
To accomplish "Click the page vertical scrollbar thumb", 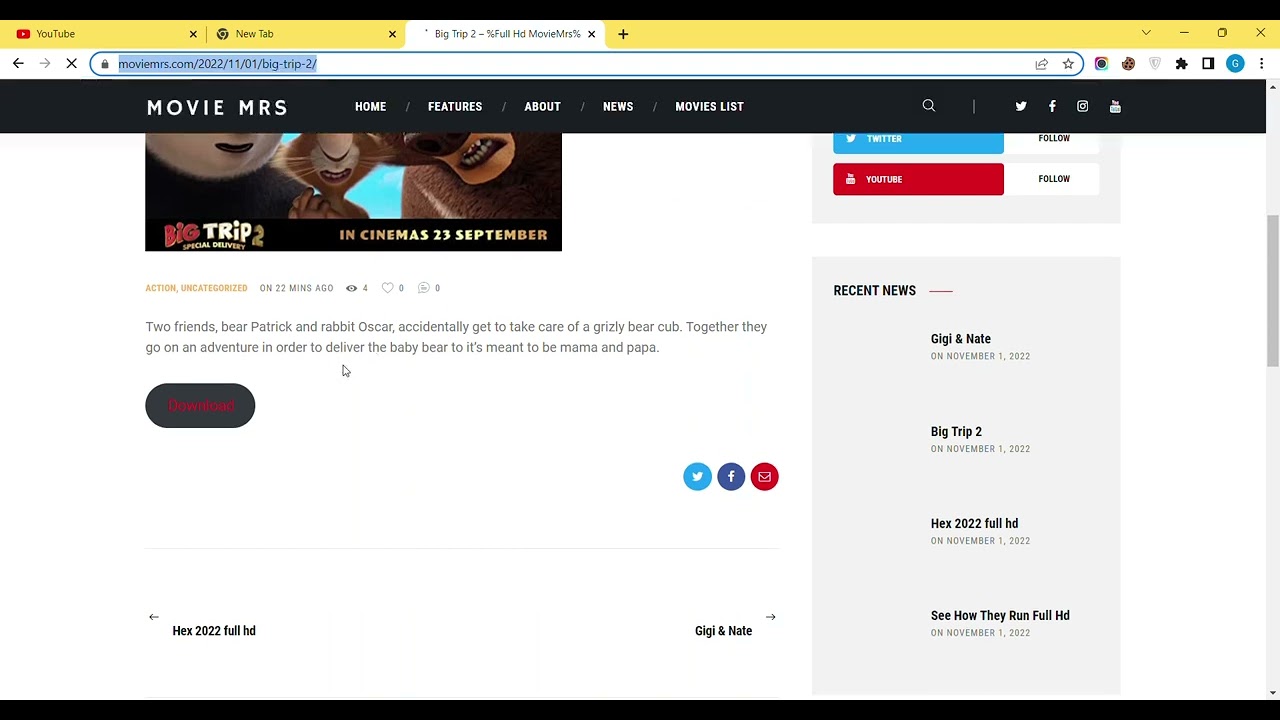I will [x=1272, y=290].
